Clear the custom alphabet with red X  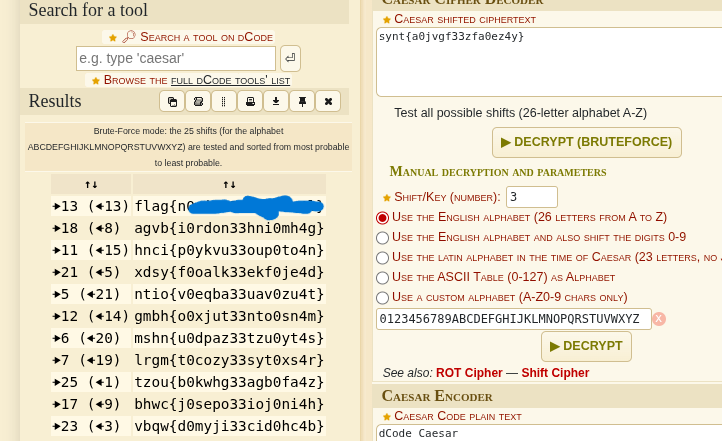pyautogui.click(x=659, y=319)
